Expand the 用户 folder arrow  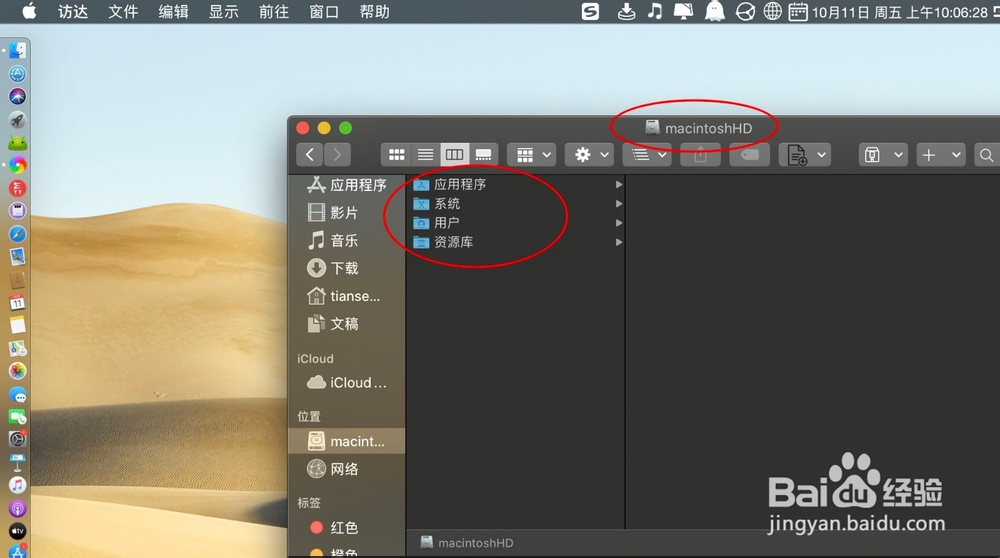[x=619, y=223]
